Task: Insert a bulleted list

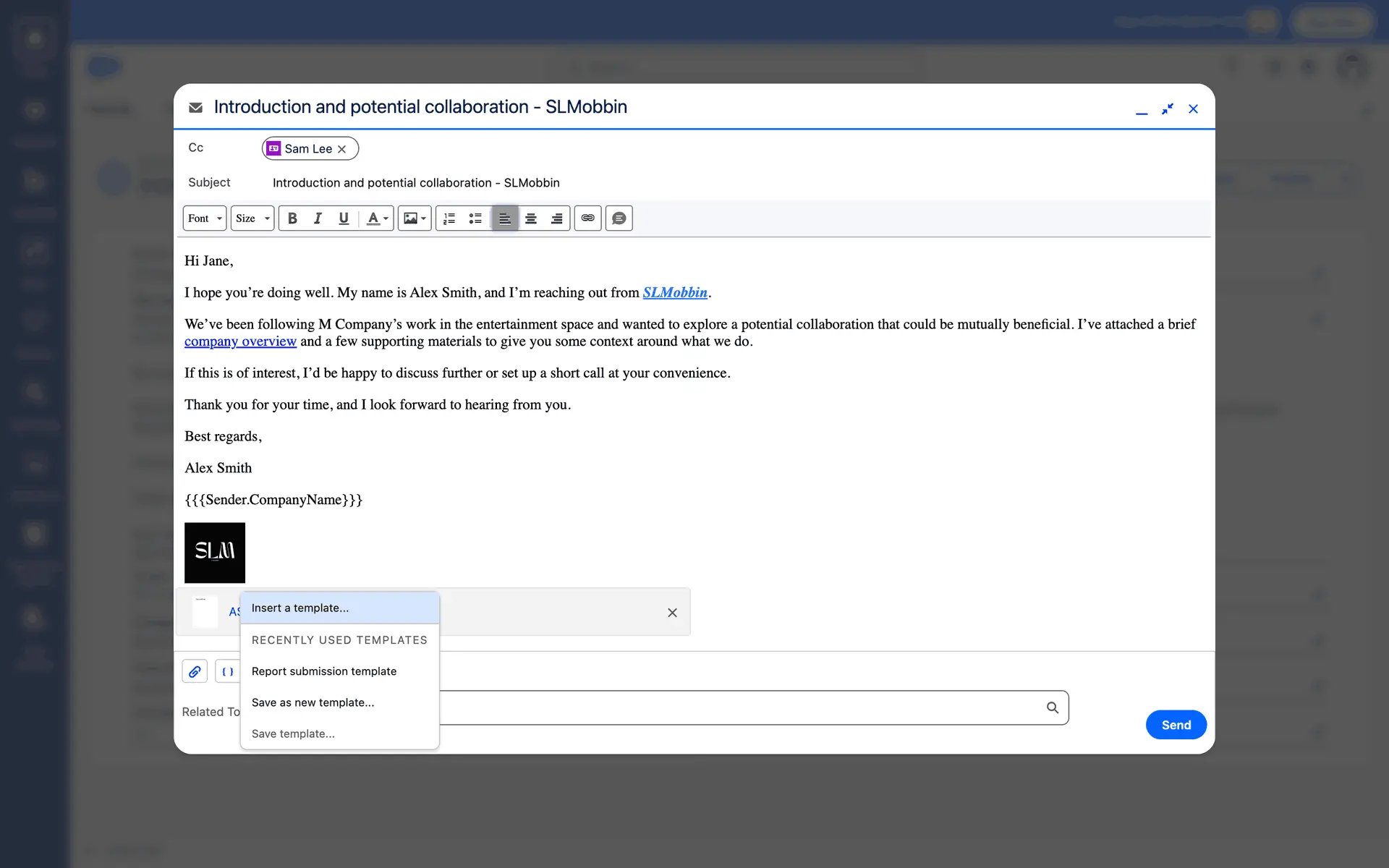Action: tap(475, 218)
